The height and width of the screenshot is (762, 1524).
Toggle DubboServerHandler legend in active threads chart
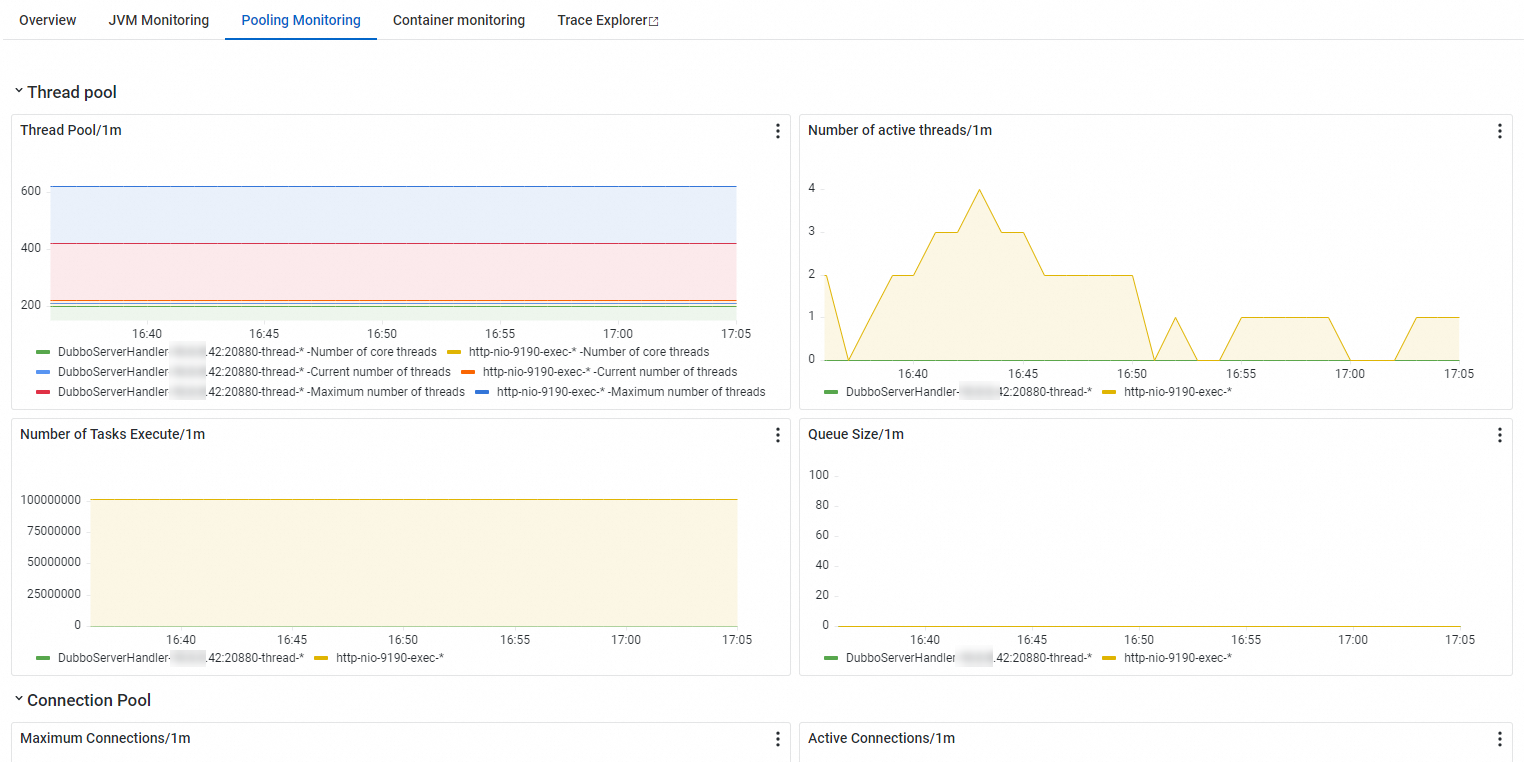click(958, 391)
